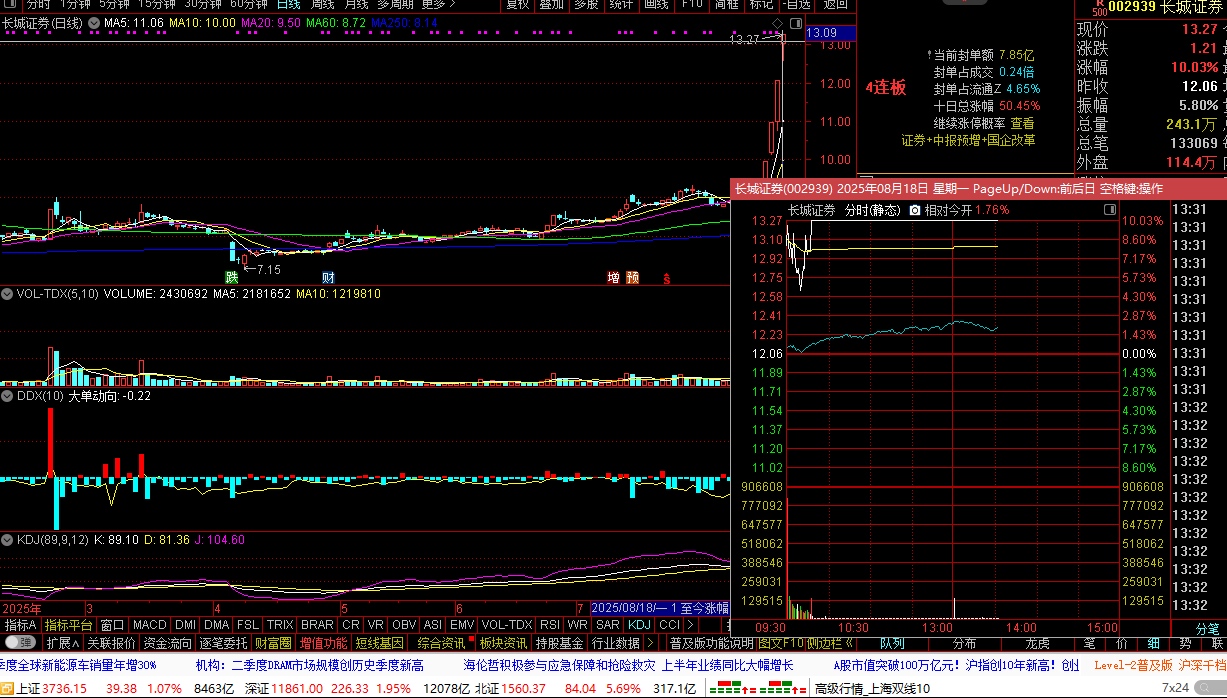Open the 持股基金 tab
This screenshot has width=1227, height=698.
[559, 643]
